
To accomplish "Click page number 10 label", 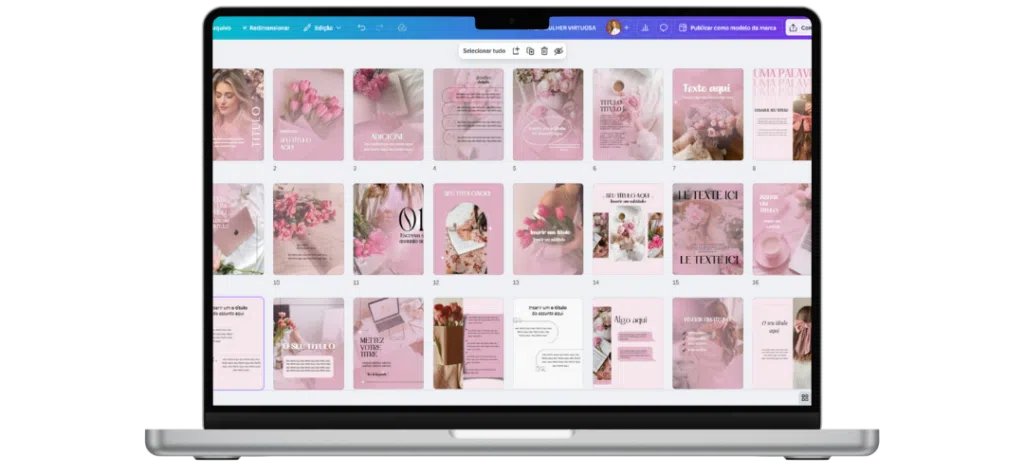I will (276, 283).
